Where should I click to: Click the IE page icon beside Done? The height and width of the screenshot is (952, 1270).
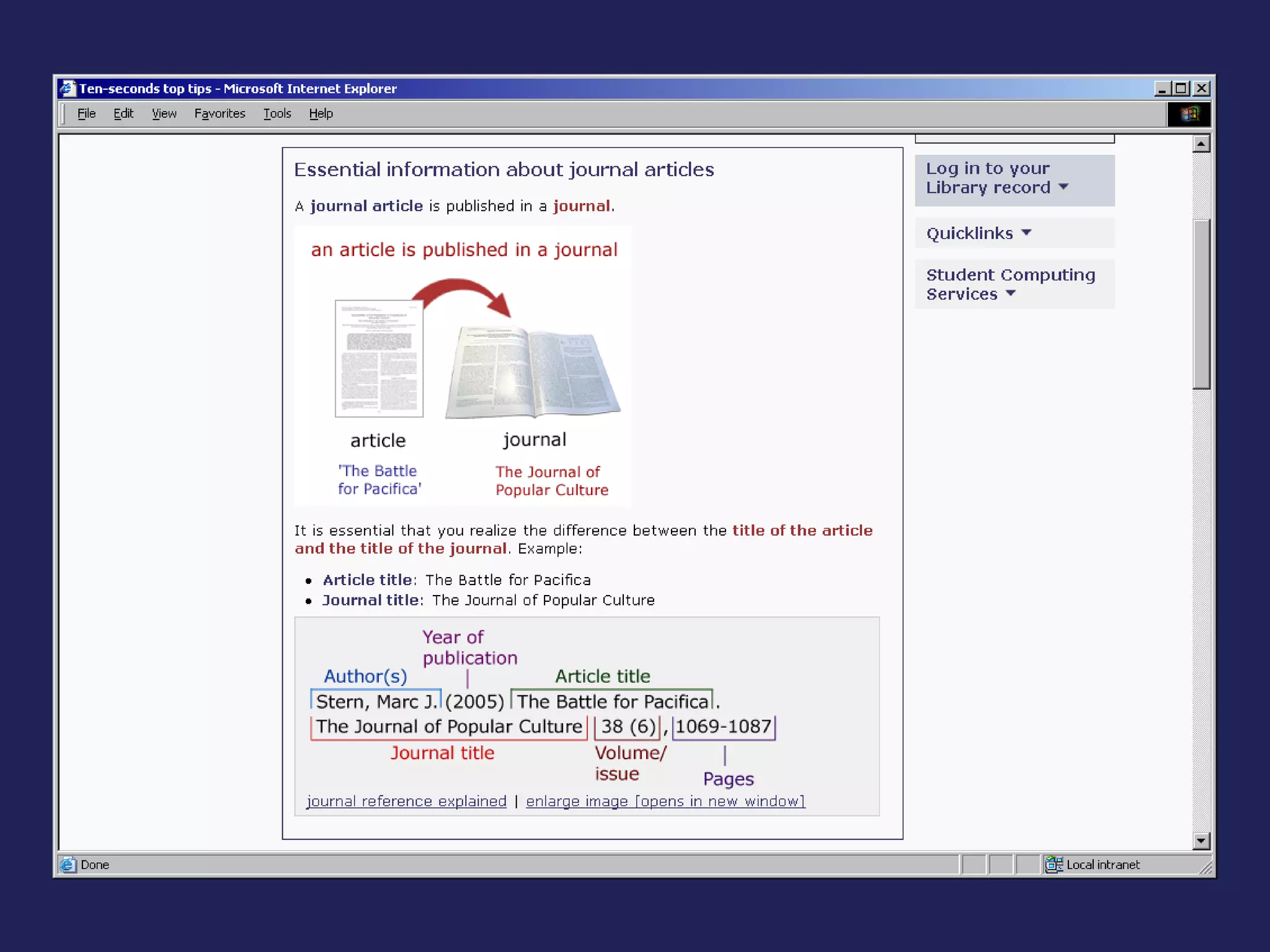tap(68, 864)
